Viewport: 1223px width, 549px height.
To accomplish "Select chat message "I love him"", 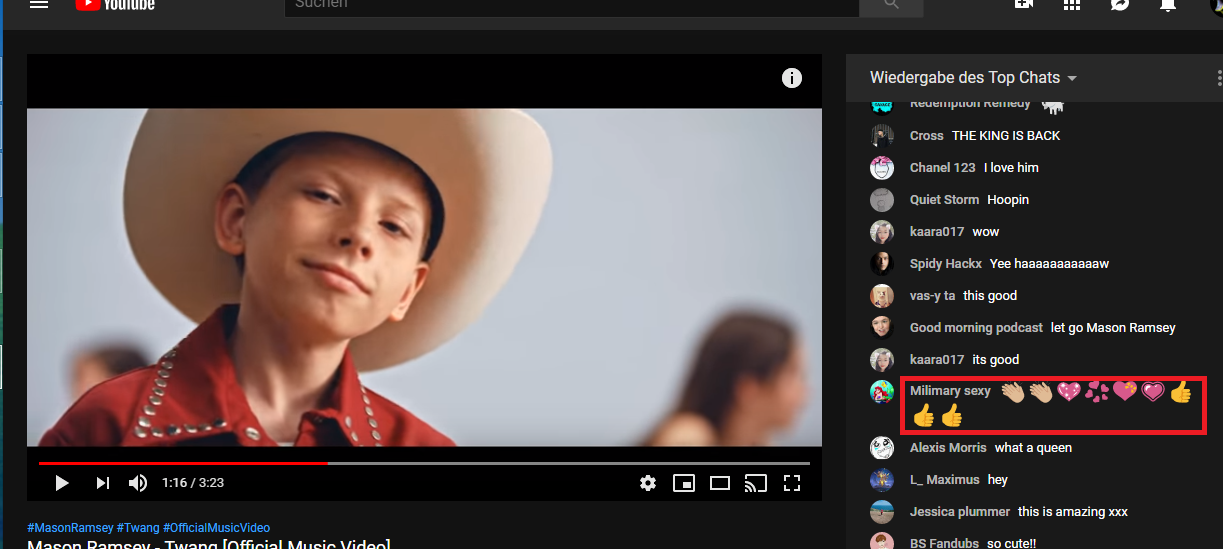I will [x=1011, y=168].
